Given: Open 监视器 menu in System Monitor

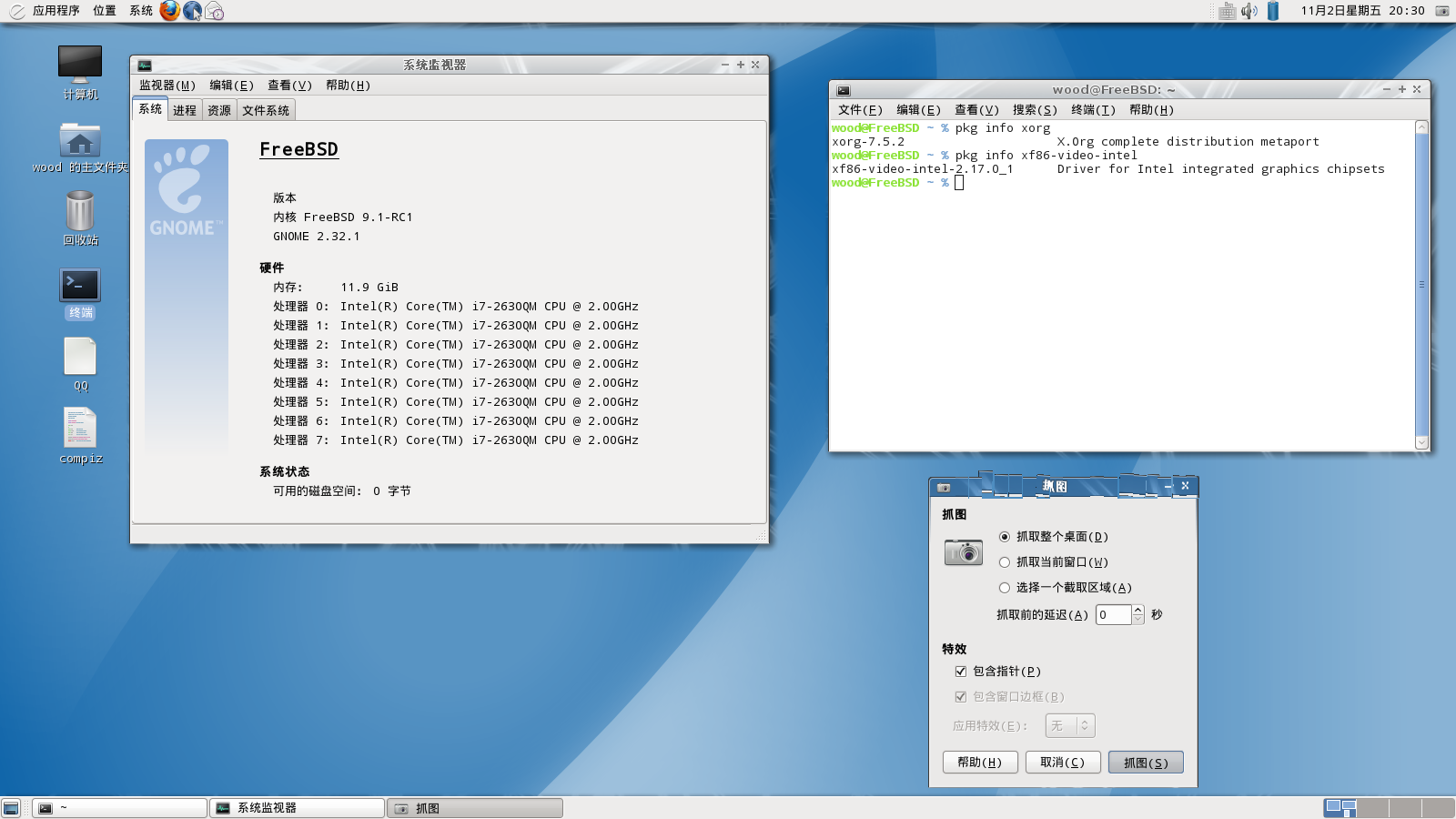Looking at the screenshot, I should point(167,86).
